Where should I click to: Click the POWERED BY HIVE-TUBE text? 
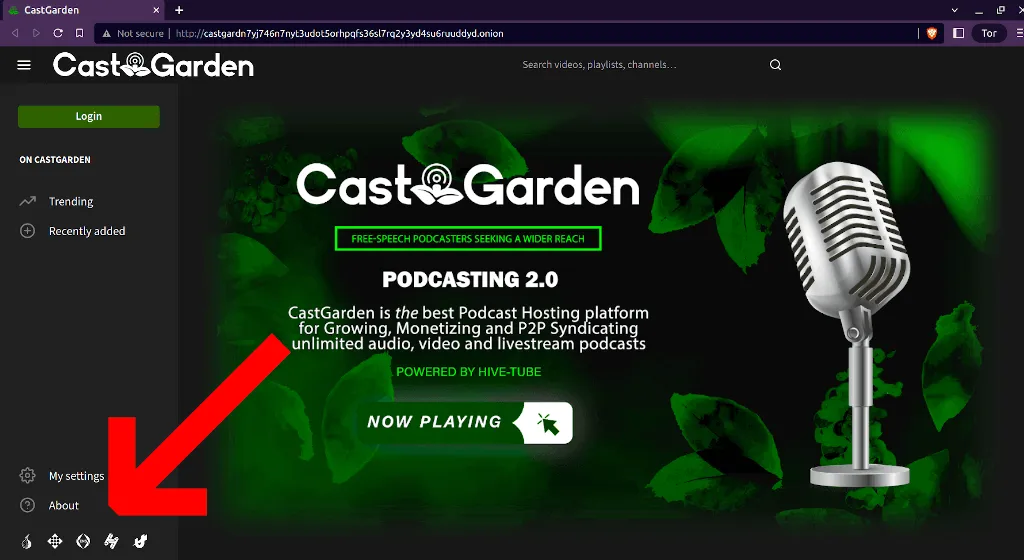pyautogui.click(x=468, y=372)
